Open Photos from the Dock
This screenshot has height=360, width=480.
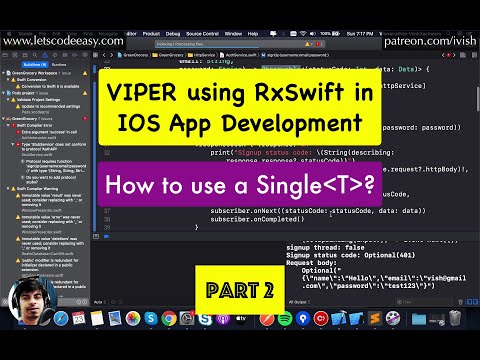(133, 318)
